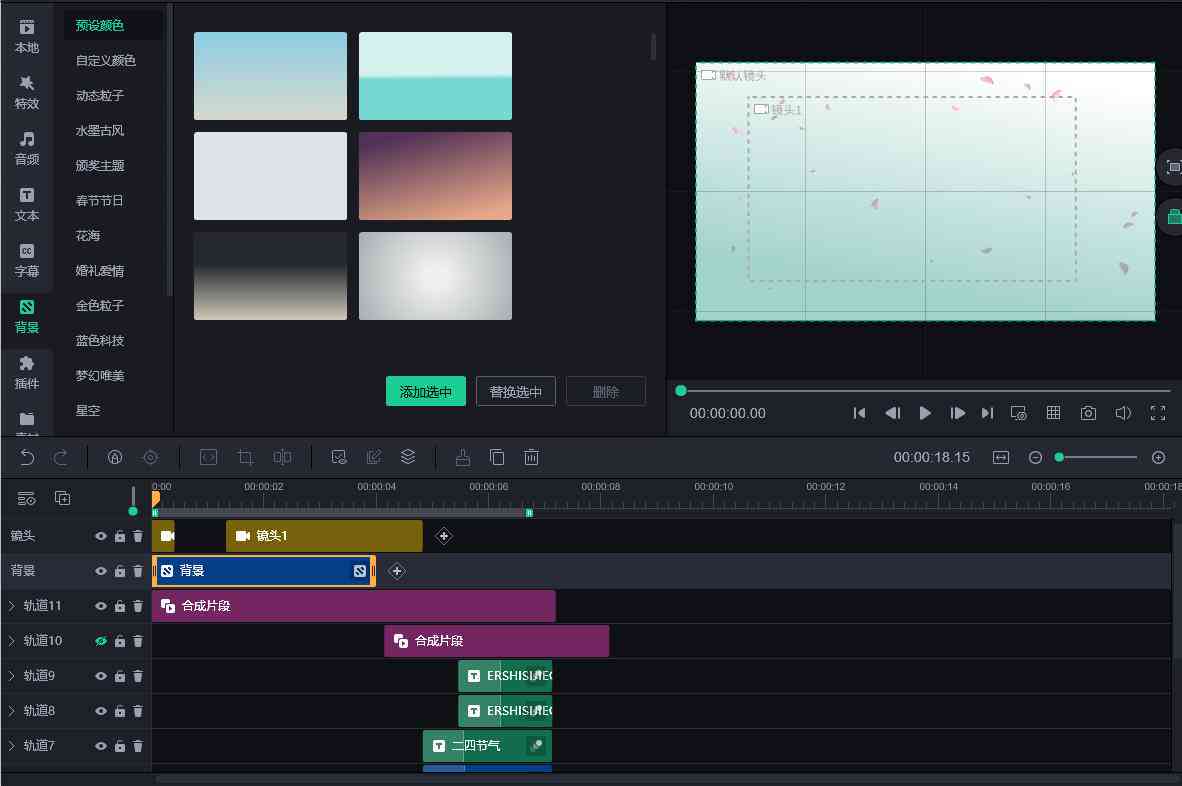
Task: Jump to the start of the preview
Action: pos(859,413)
